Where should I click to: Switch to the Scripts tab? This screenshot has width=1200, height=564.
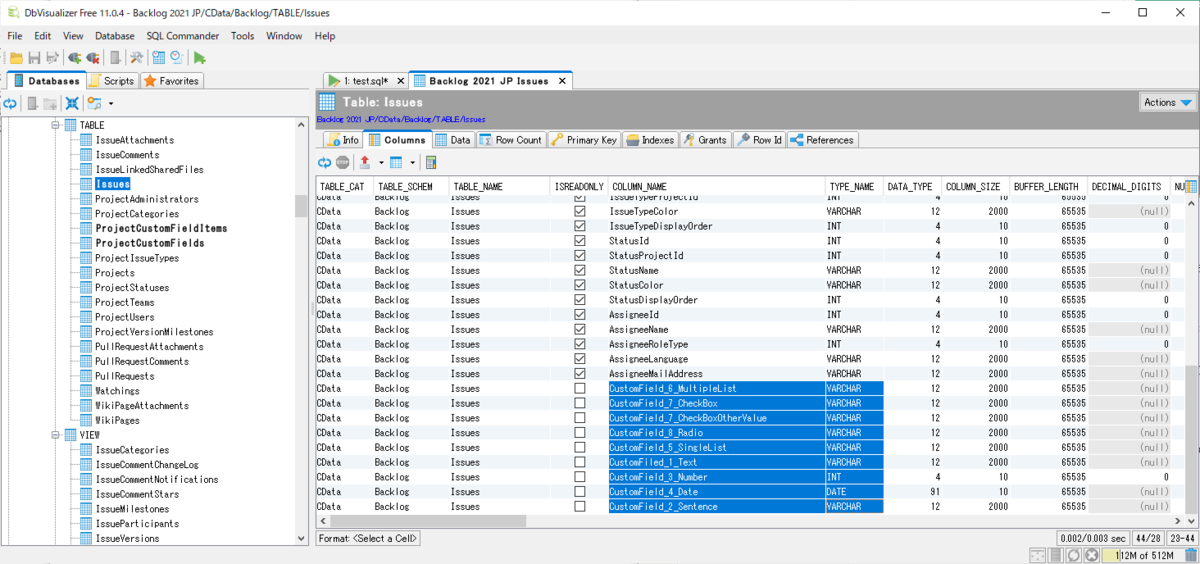point(111,81)
